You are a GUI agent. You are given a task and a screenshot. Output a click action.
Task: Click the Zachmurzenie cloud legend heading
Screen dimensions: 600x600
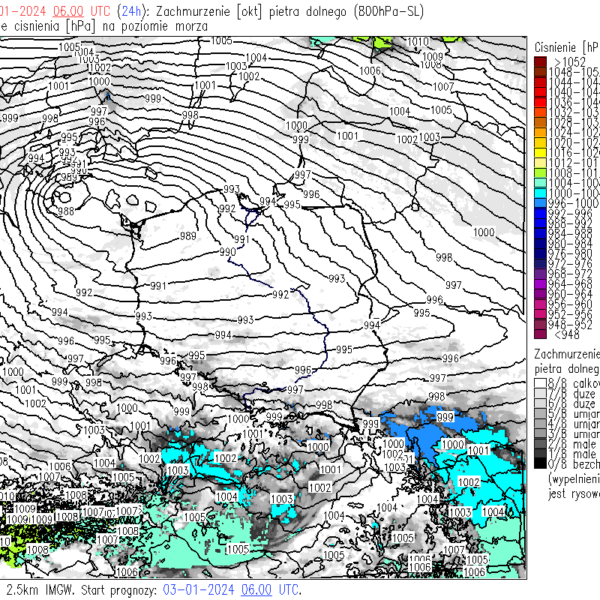566,354
